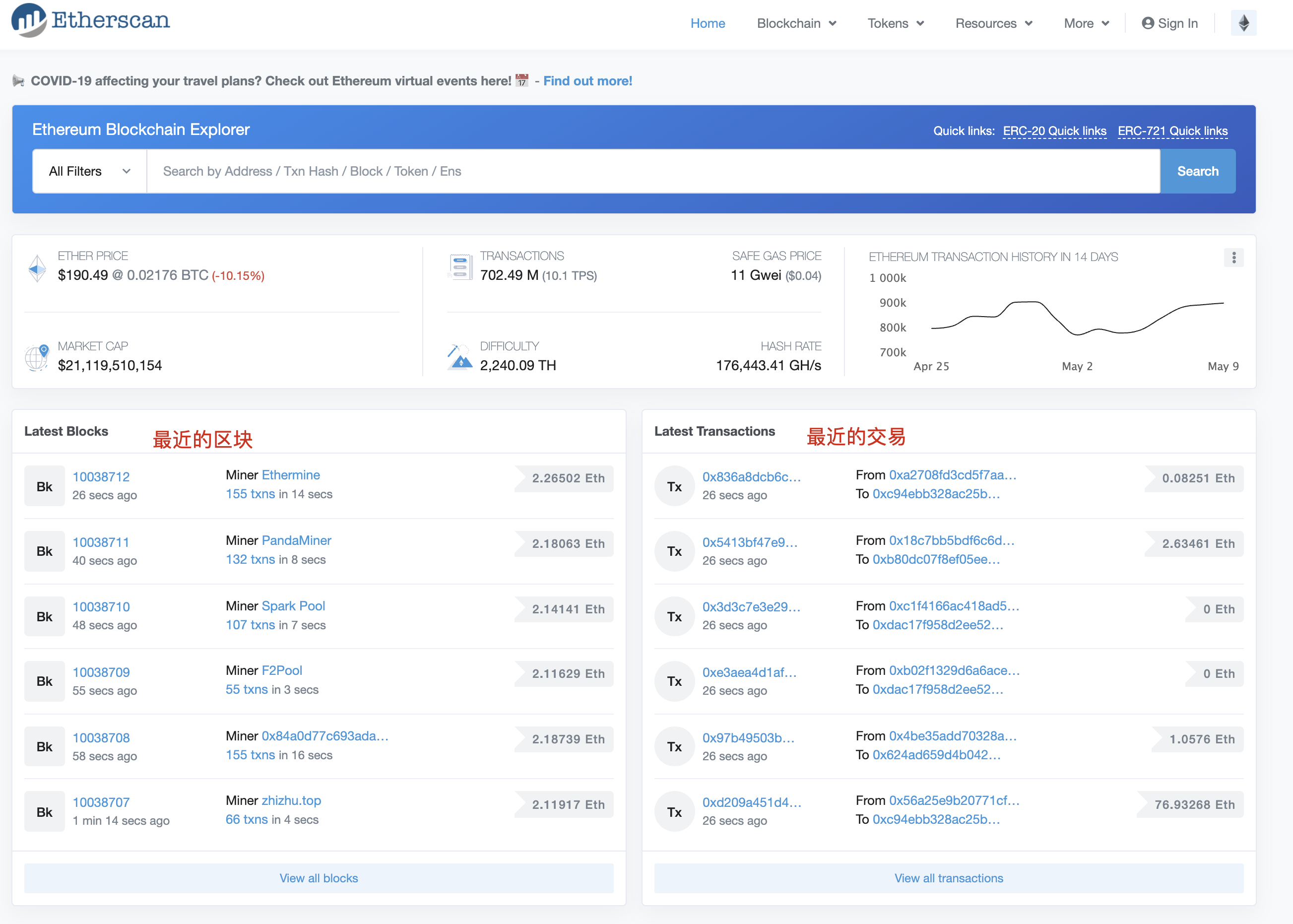Open miner zhizhu.top
This screenshot has height=924, width=1293.
(291, 800)
